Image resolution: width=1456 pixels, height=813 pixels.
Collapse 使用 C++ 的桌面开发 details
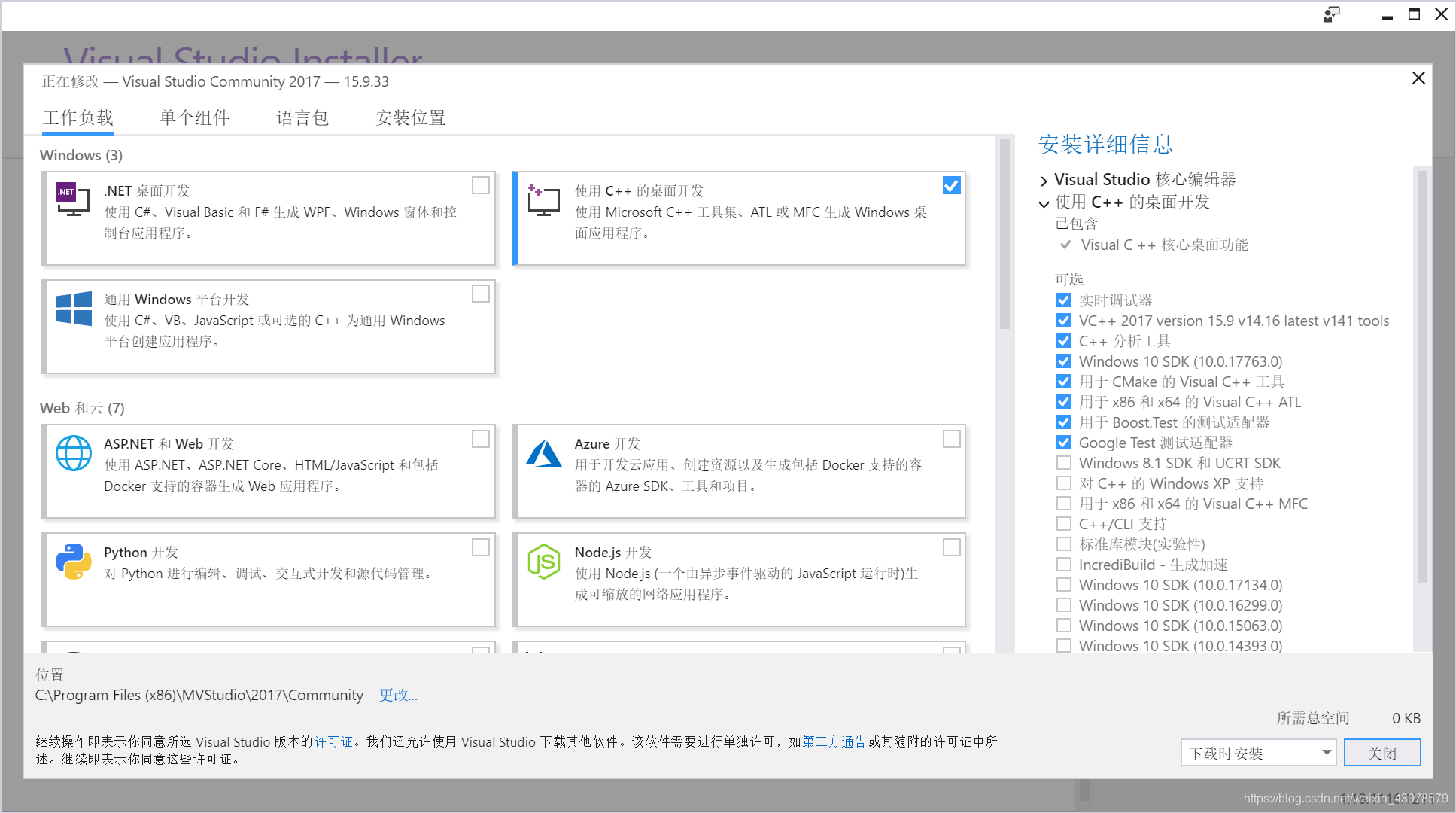click(1044, 203)
